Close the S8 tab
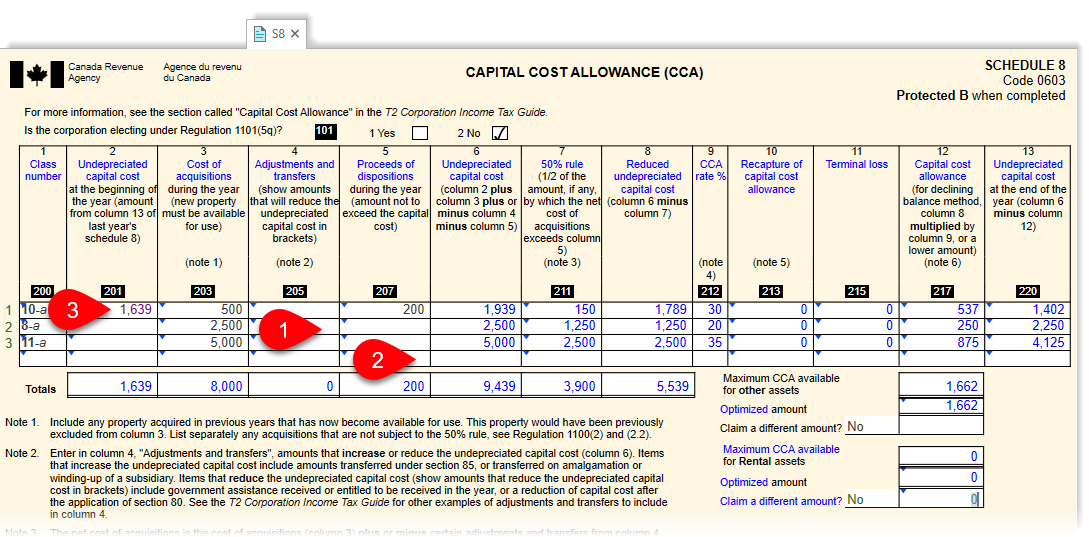This screenshot has height=537, width=1089. click(294, 33)
